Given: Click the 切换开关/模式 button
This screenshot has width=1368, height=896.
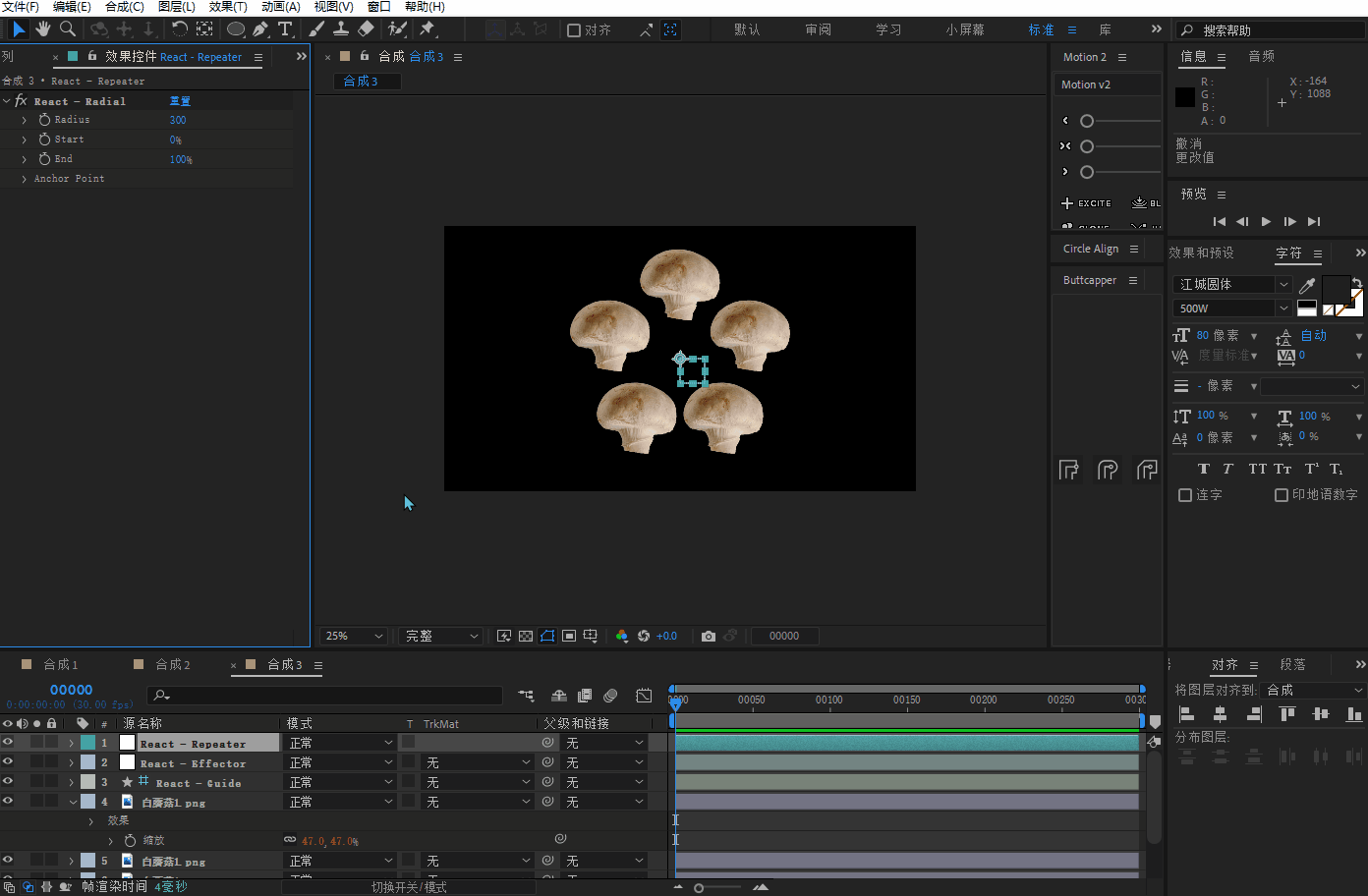Looking at the screenshot, I should coord(409,887).
